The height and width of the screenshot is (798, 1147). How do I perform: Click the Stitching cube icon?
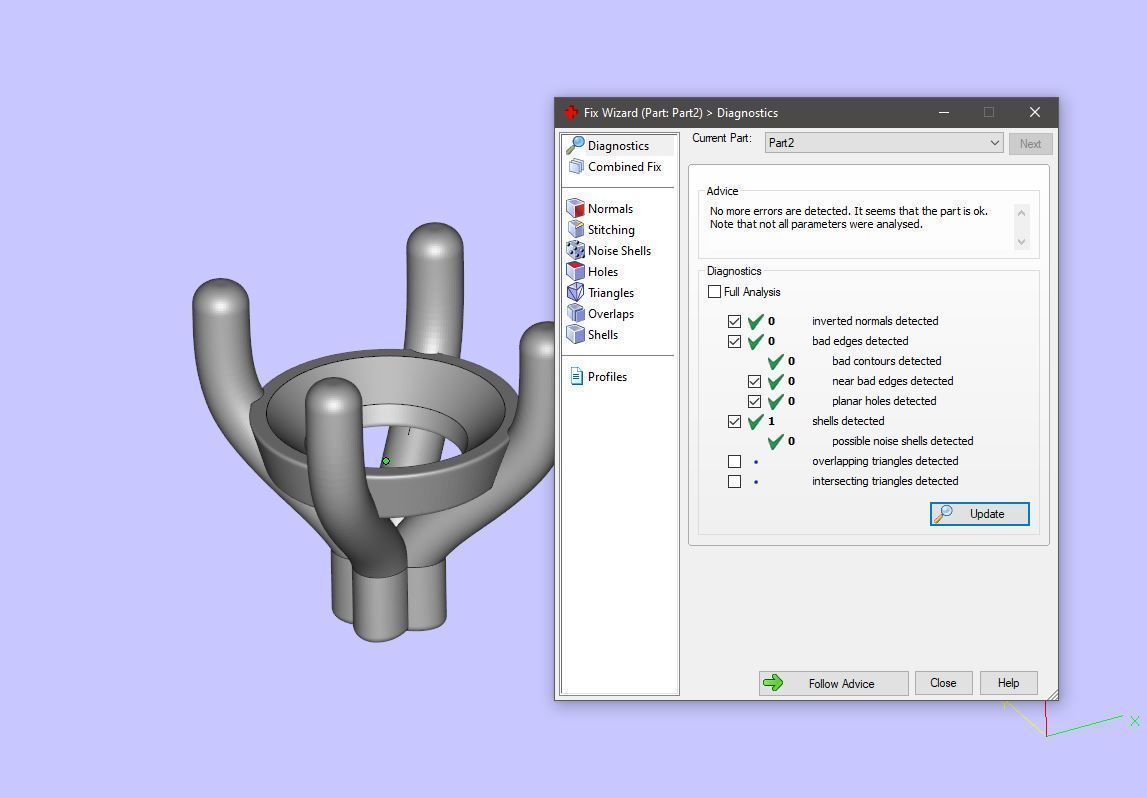pyautogui.click(x=576, y=229)
